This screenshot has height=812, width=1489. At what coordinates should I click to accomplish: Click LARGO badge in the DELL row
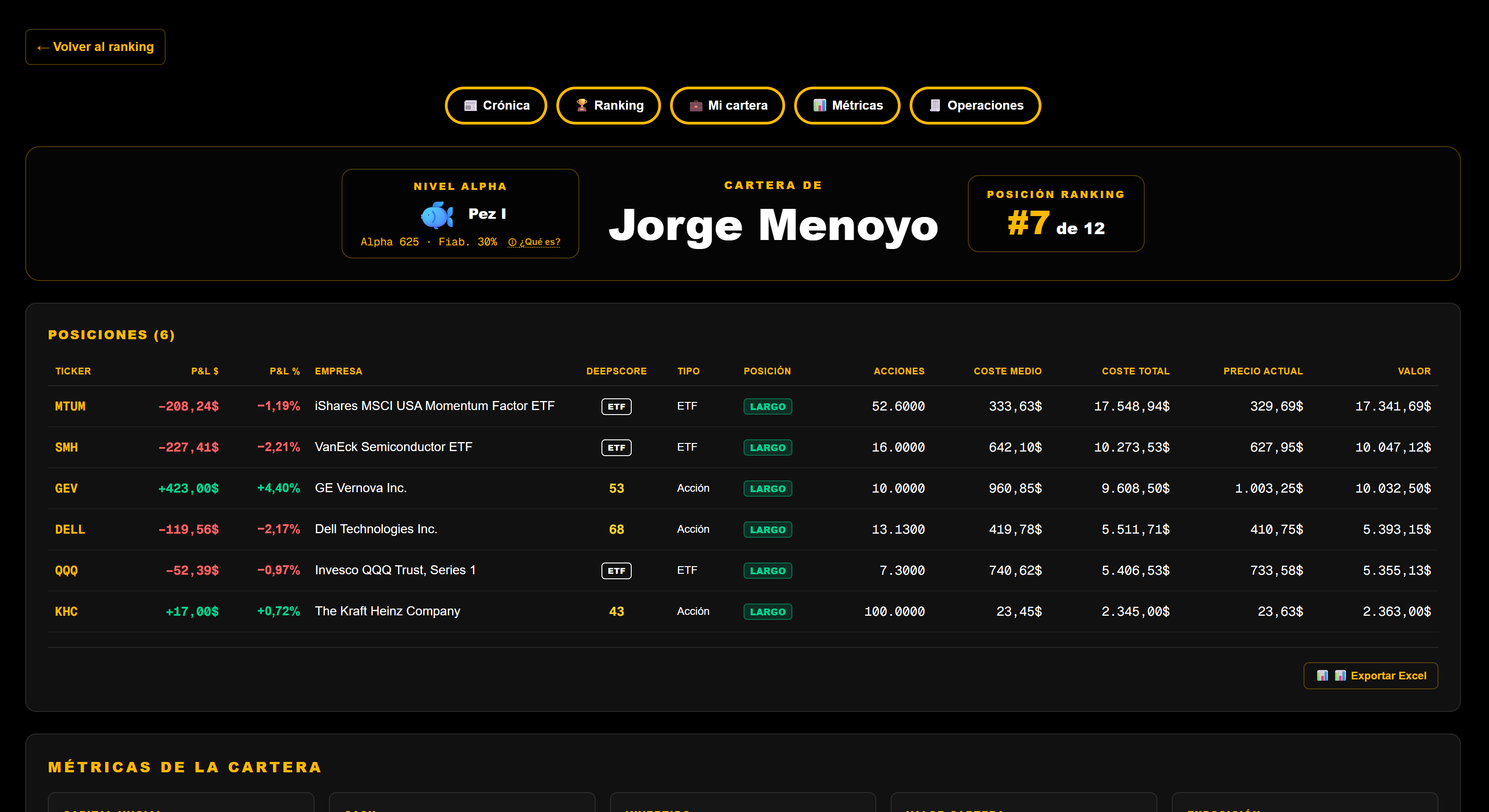pyautogui.click(x=768, y=530)
